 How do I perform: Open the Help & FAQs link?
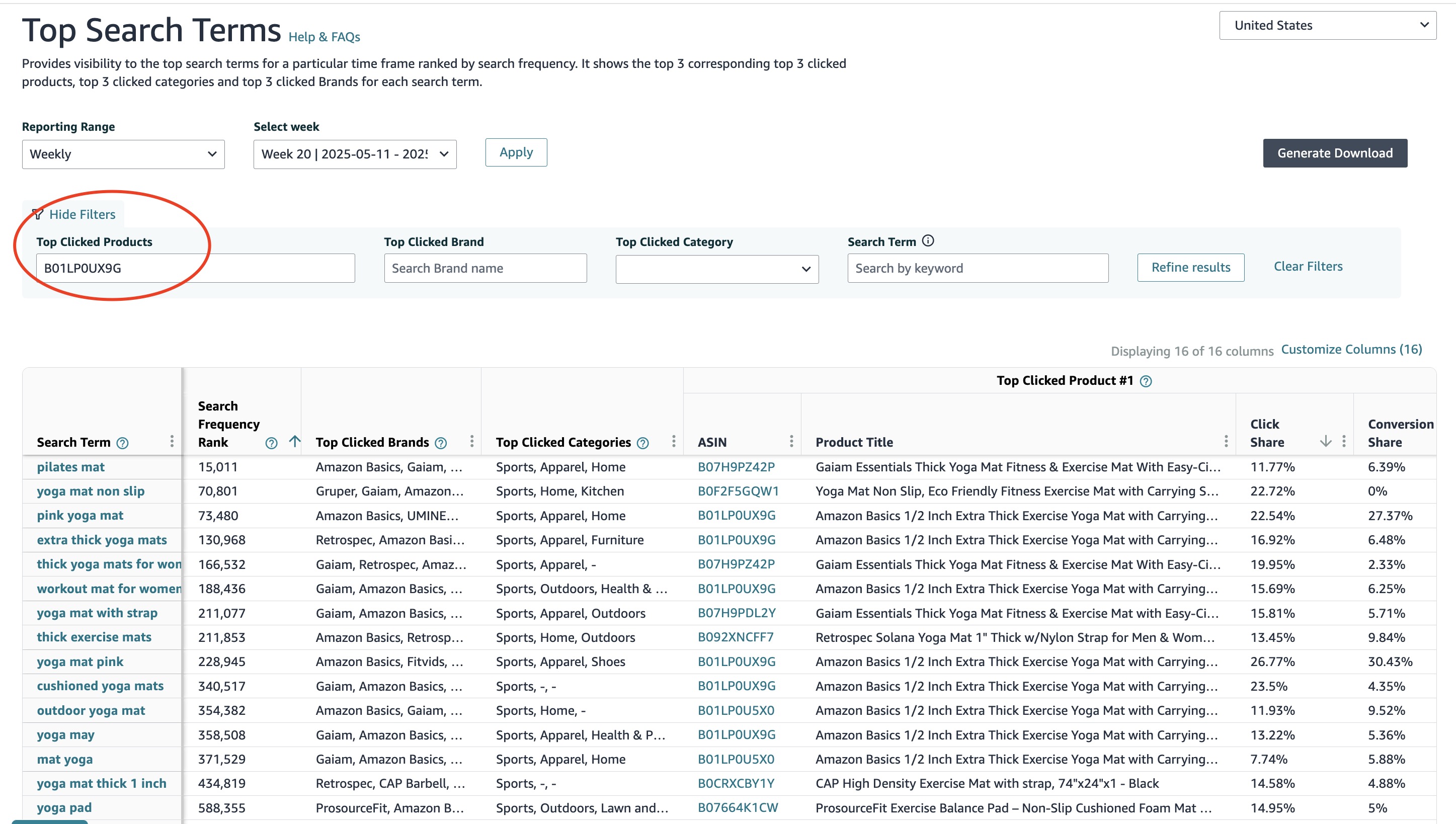click(324, 37)
